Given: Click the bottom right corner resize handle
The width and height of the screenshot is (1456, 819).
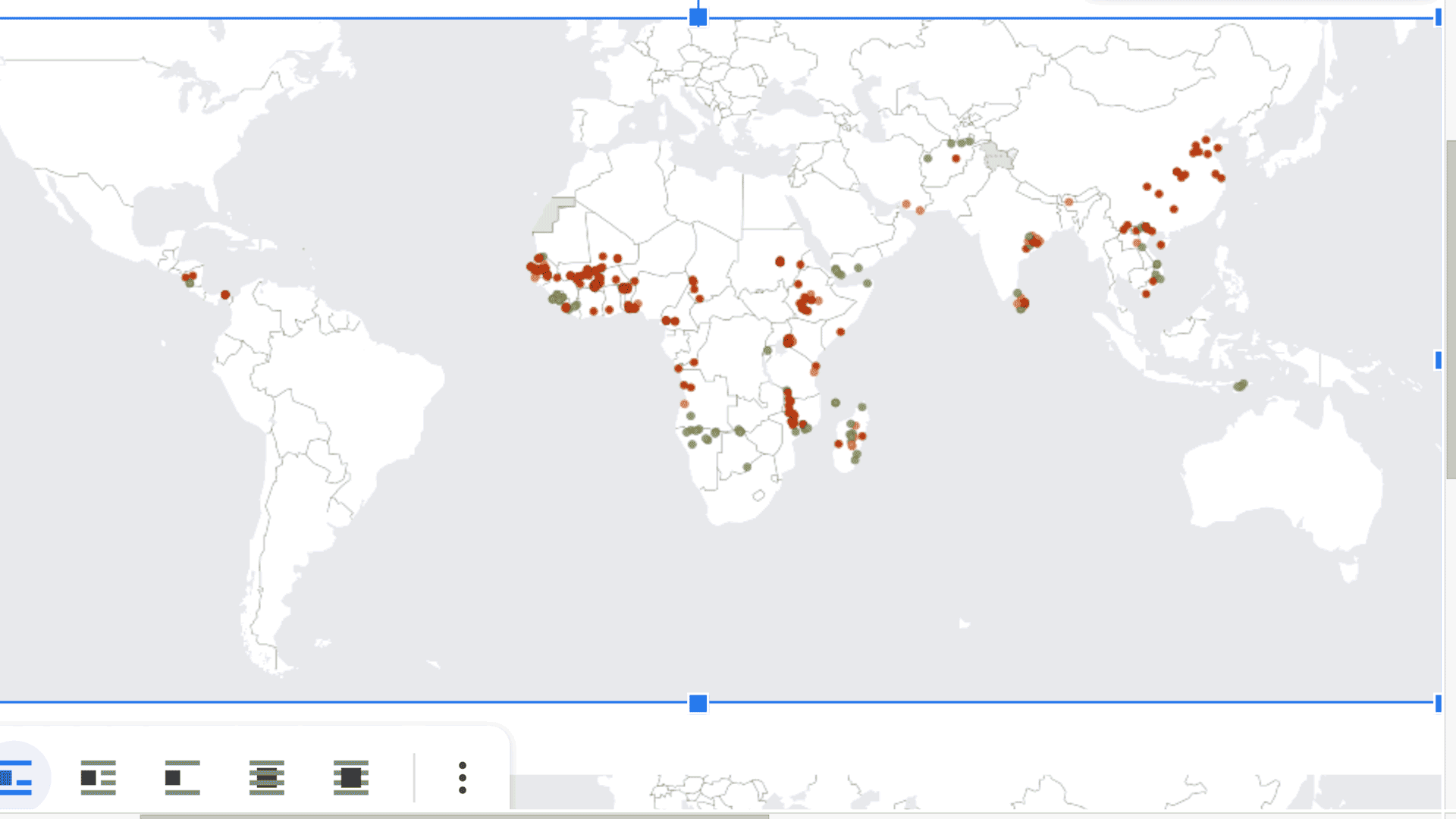Looking at the screenshot, I should click(1438, 704).
